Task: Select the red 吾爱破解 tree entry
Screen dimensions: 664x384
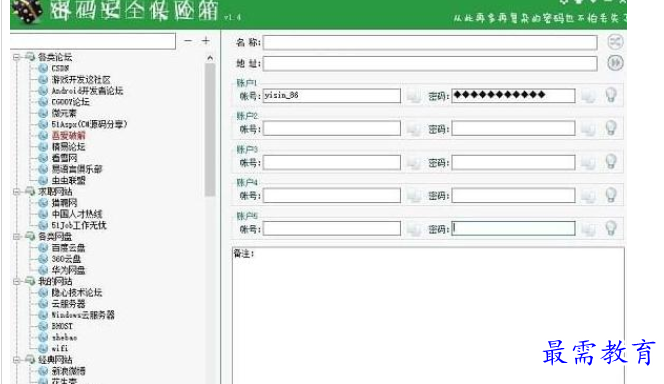Action: [68, 135]
